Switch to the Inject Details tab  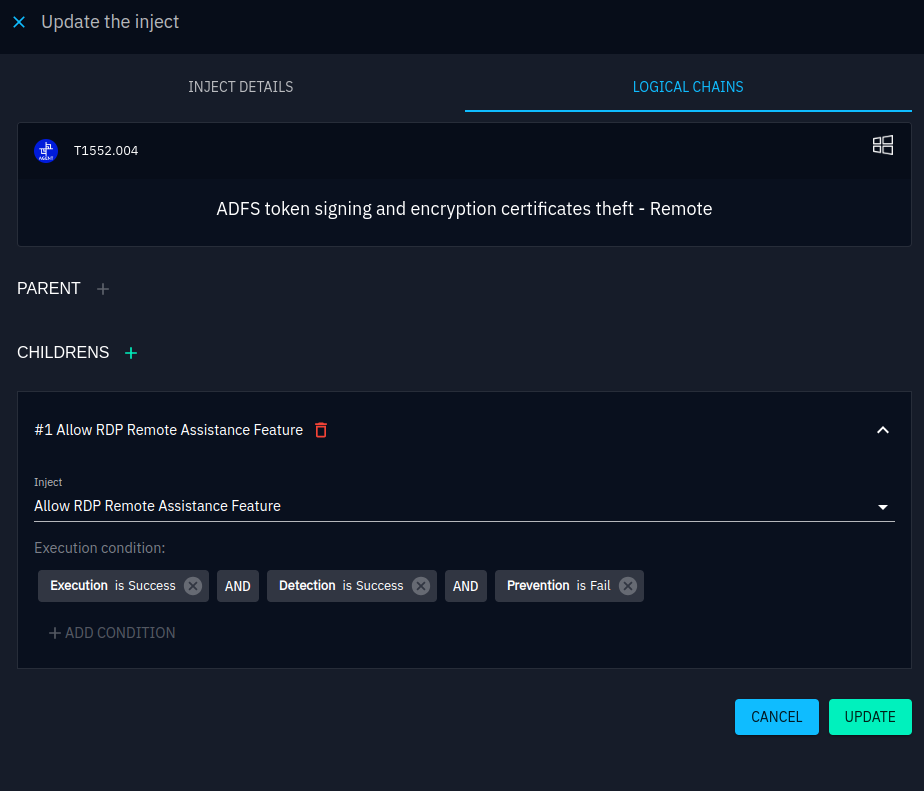240,87
